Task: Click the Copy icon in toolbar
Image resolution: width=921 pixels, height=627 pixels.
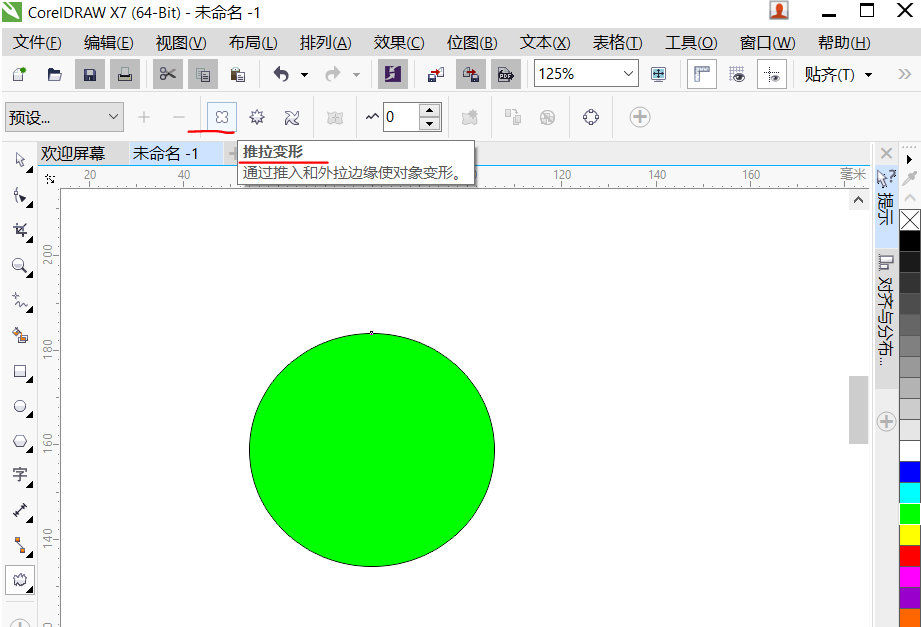Action: coord(203,75)
